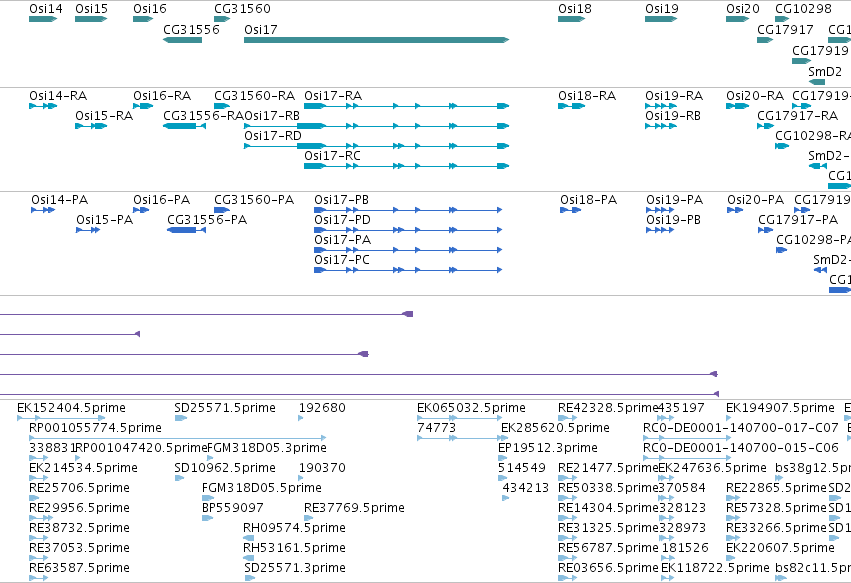This screenshot has height=583, width=851.
Task: Open EST EK065032.5prime
Action: point(459,418)
